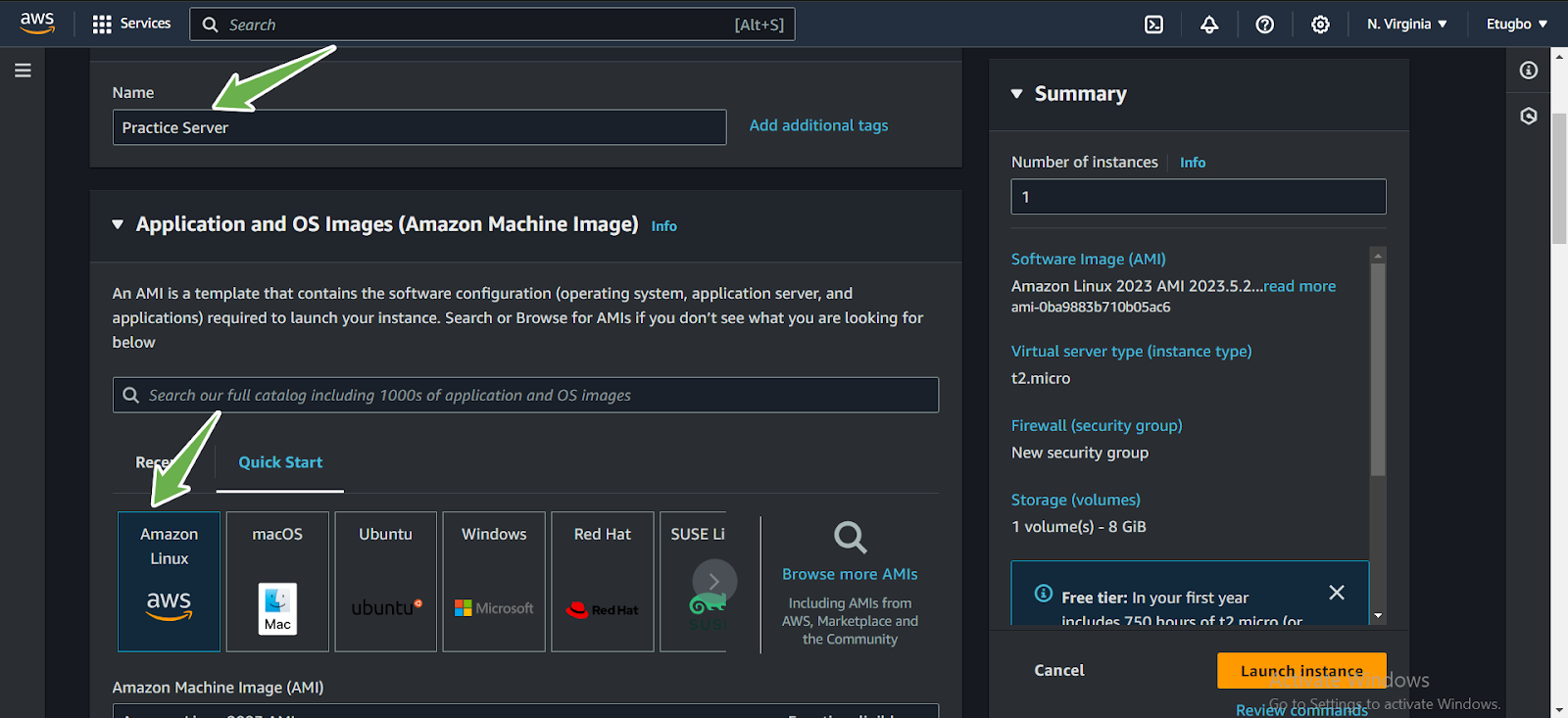The width and height of the screenshot is (1568, 718).
Task: Click the page vertical scrollbar thumb
Action: (1559, 178)
